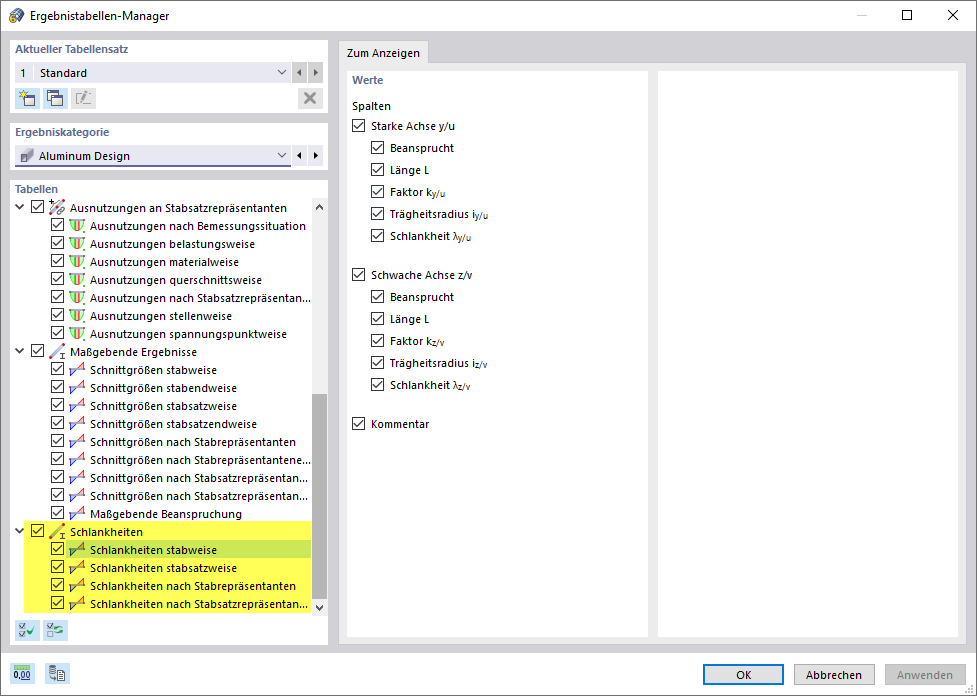Open the units and decimals icon
Screen dimensions: 977x696
coord(22,674)
